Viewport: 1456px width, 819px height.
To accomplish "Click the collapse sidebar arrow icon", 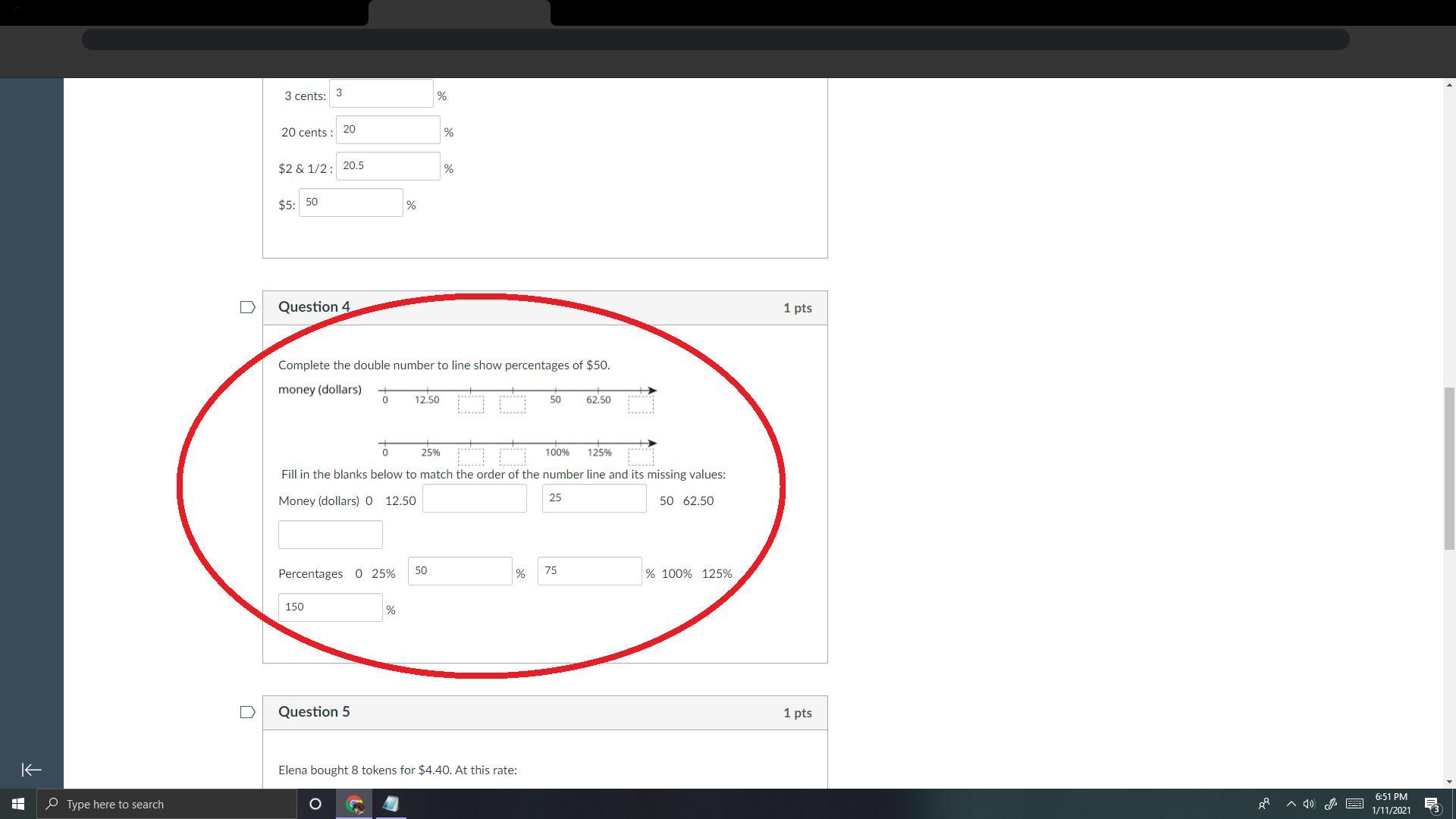I will 31,770.
